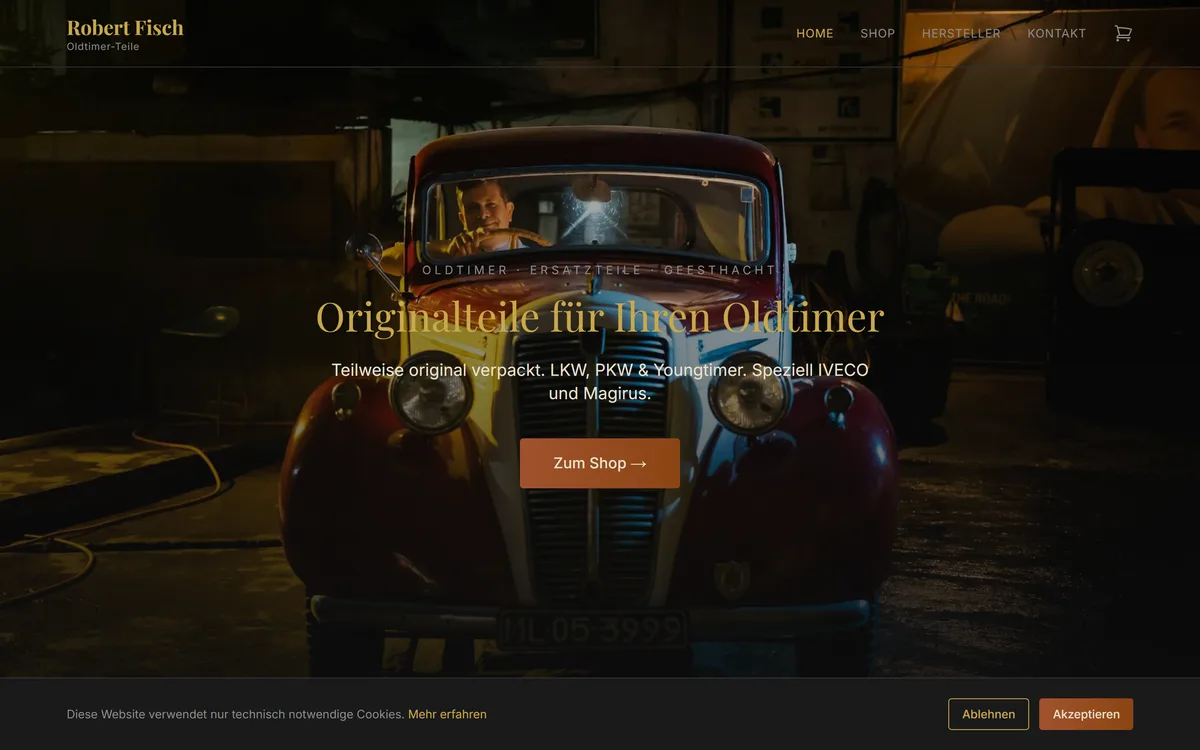Click the cookie notice text
This screenshot has width=1200, height=750.
235,714
